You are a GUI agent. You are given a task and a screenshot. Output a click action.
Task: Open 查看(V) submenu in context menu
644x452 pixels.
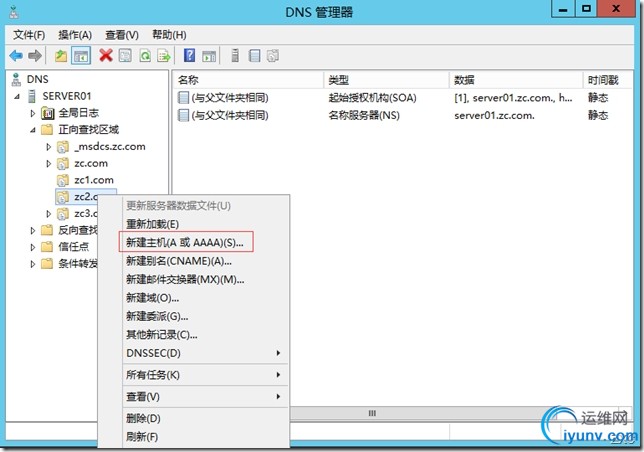point(204,397)
